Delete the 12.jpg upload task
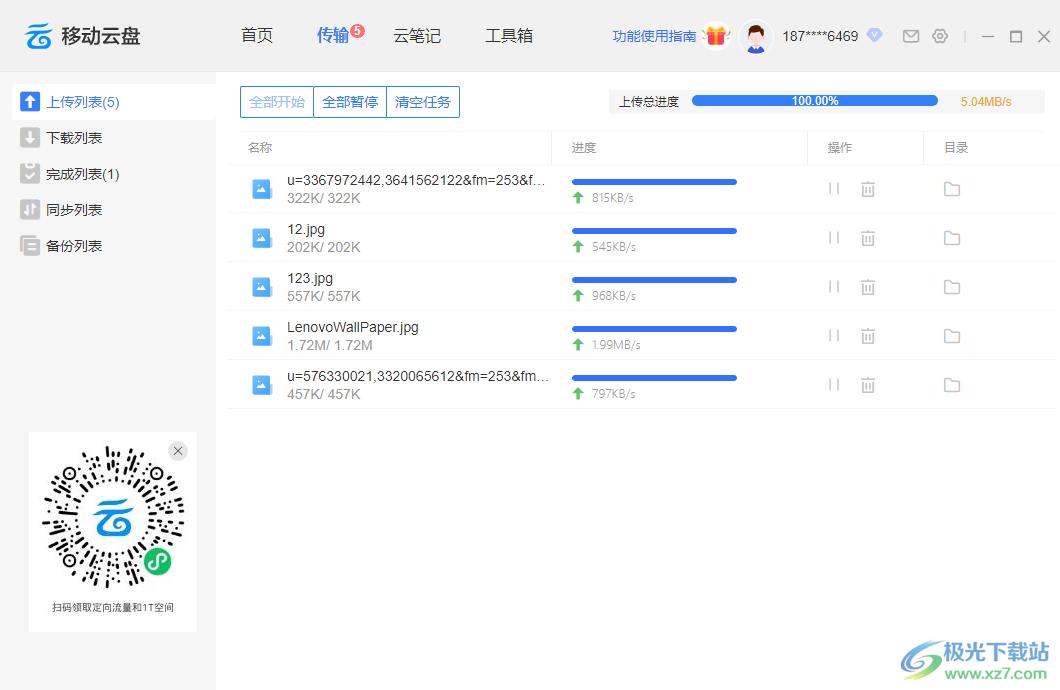This screenshot has width=1060, height=690. (868, 238)
